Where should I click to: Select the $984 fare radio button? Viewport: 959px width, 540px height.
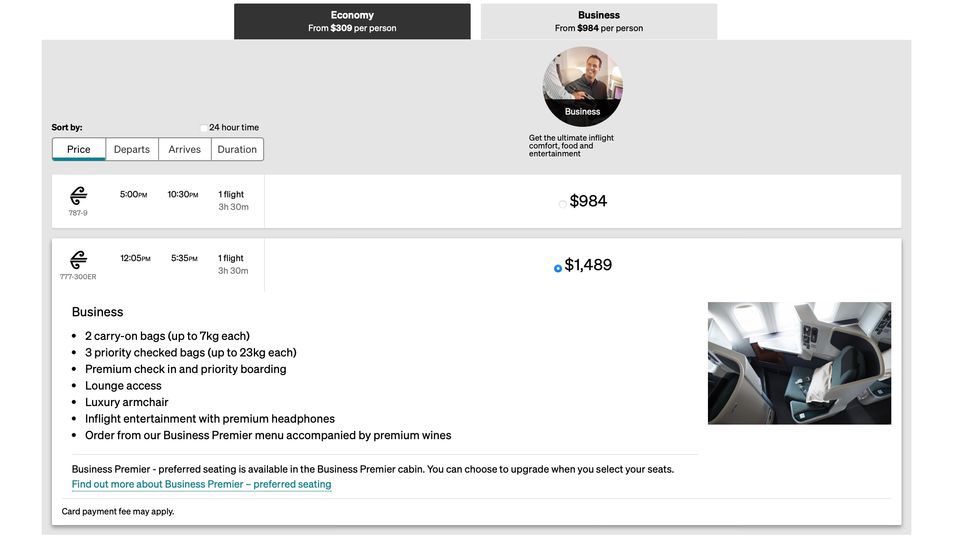click(562, 204)
